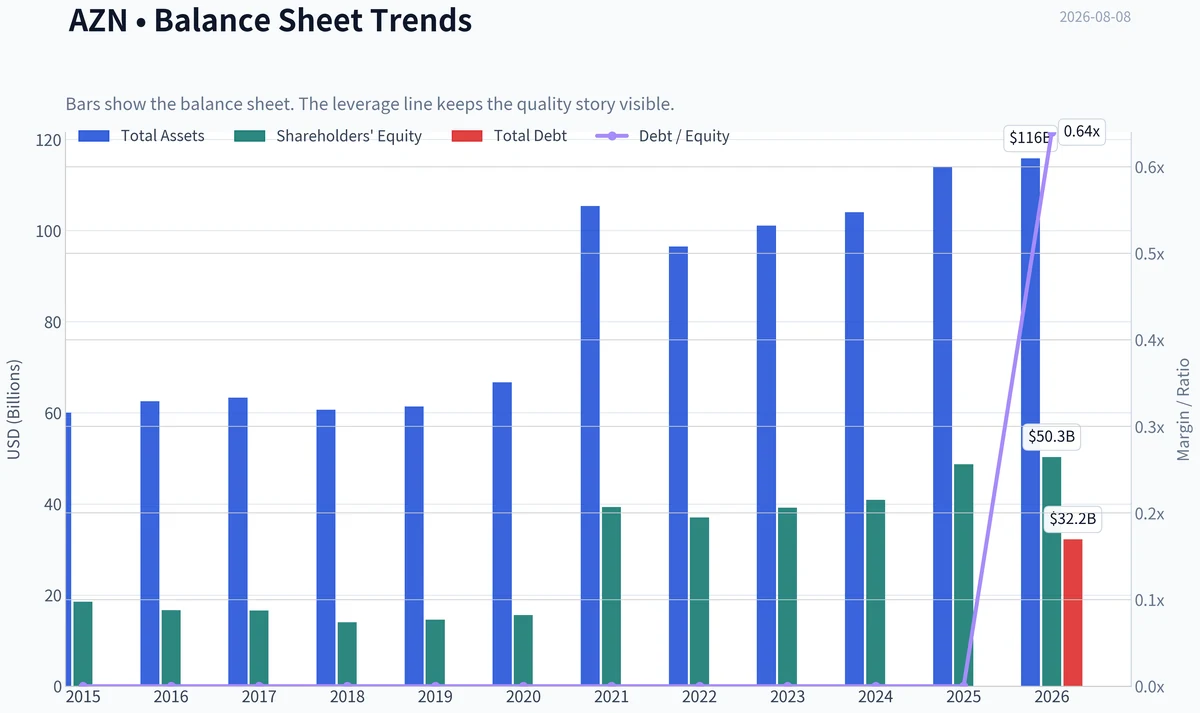Click the 2026-08-08 date stamp
Viewport: 1200px width, 713px height.
coord(1095,17)
